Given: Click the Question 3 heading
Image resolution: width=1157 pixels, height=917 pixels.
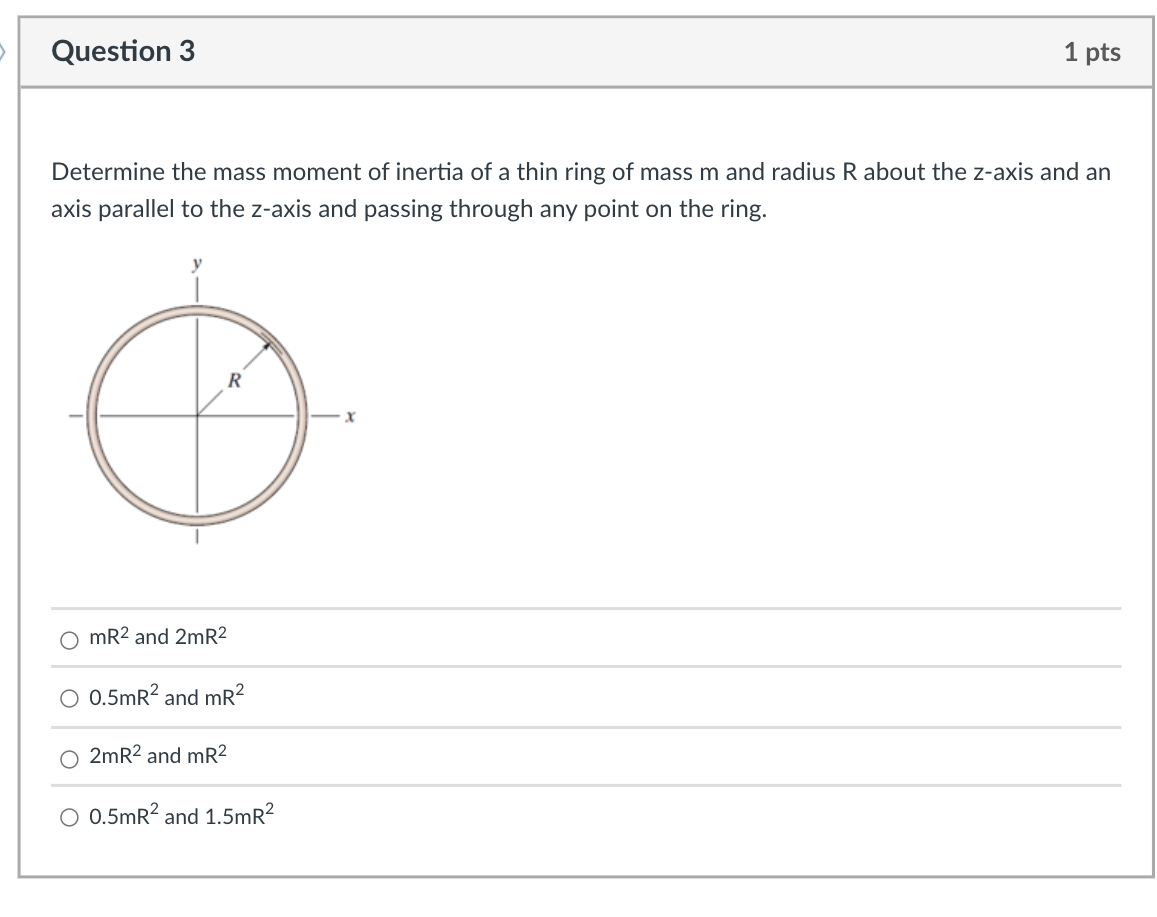Looking at the screenshot, I should 123,51.
